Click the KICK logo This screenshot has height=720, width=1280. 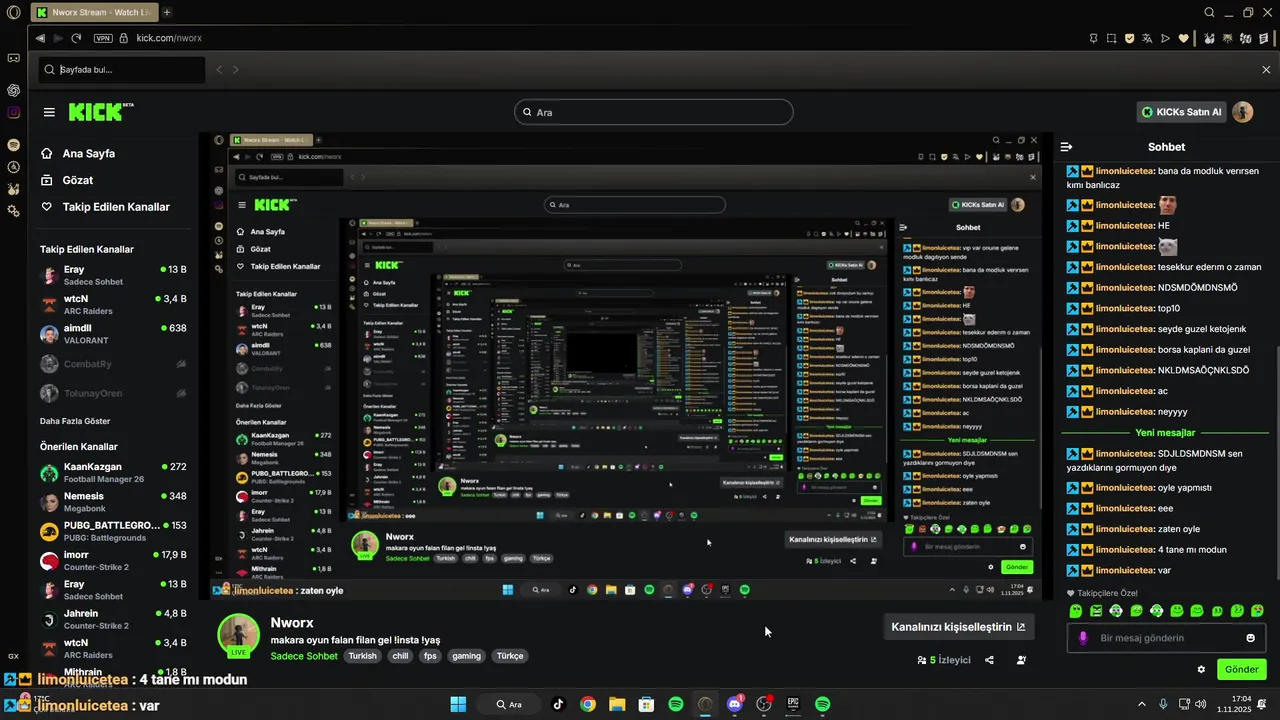coord(101,112)
